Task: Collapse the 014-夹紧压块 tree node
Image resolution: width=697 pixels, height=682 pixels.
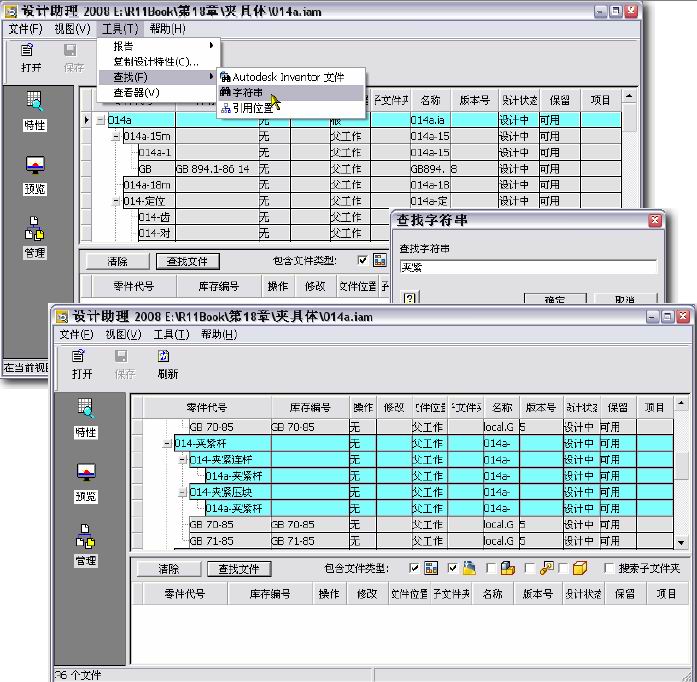Action: 182,492
